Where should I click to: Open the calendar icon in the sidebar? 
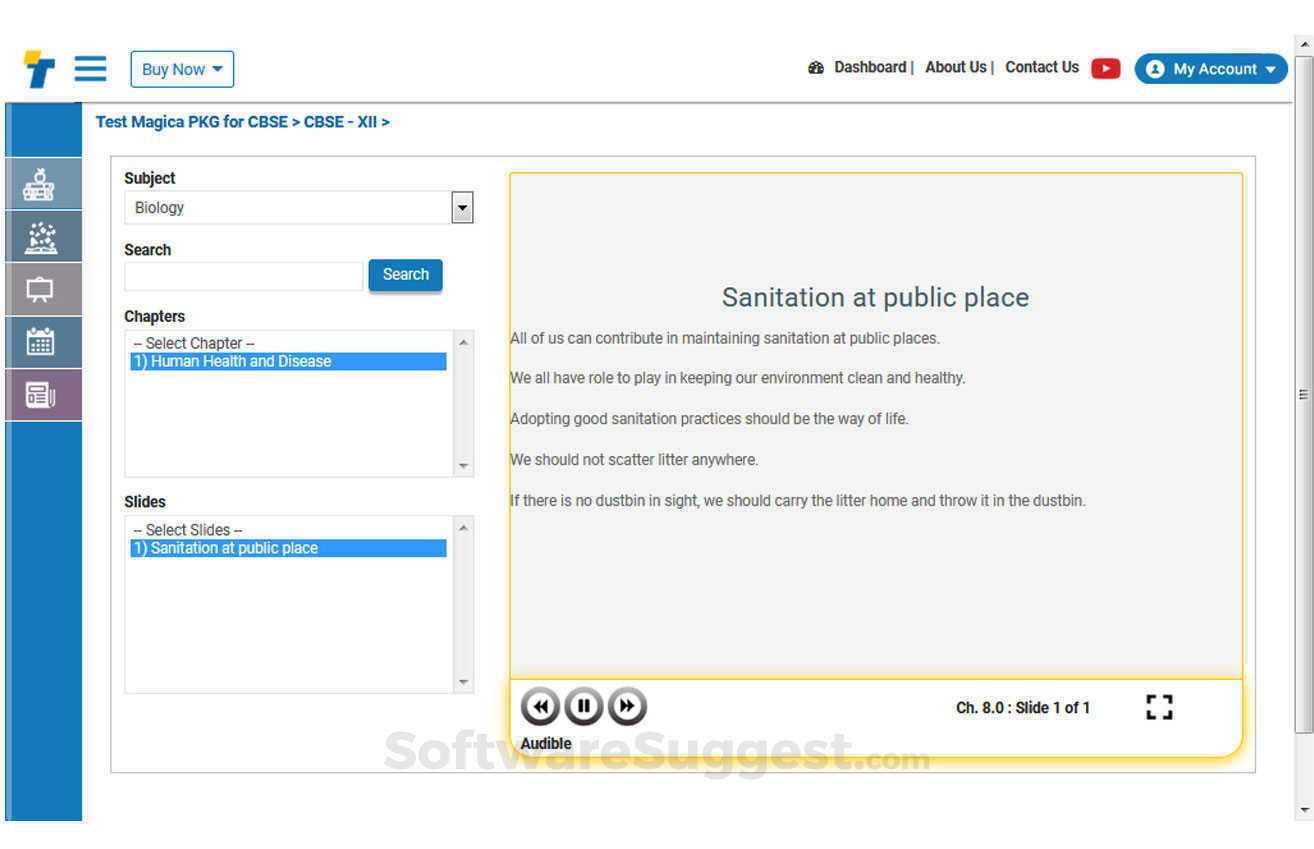click(42, 341)
